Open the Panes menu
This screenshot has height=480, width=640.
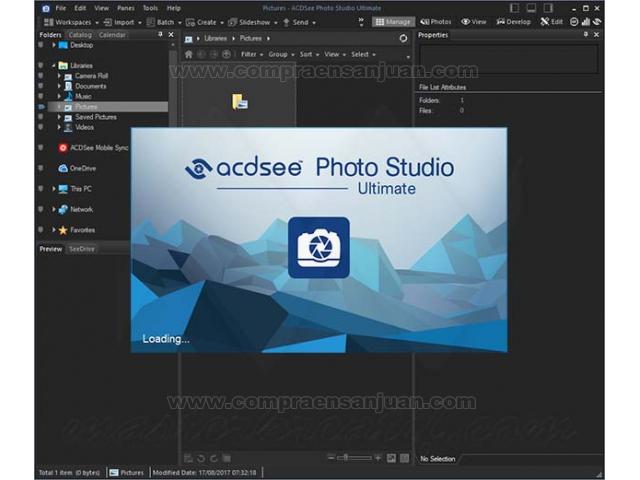(x=126, y=8)
